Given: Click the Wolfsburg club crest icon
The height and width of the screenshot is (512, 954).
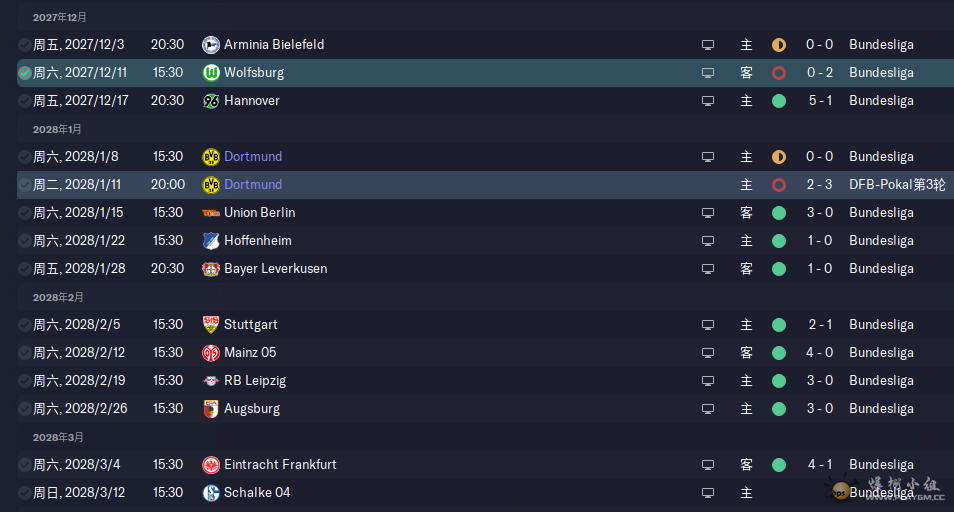Looking at the screenshot, I should coord(211,73).
